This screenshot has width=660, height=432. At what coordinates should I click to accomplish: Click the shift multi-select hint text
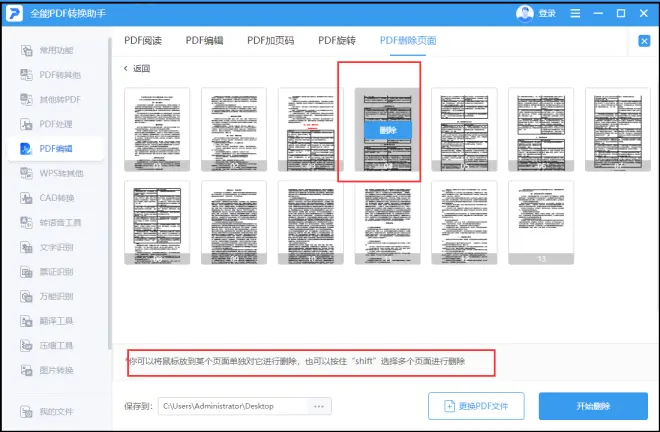click(x=296, y=361)
